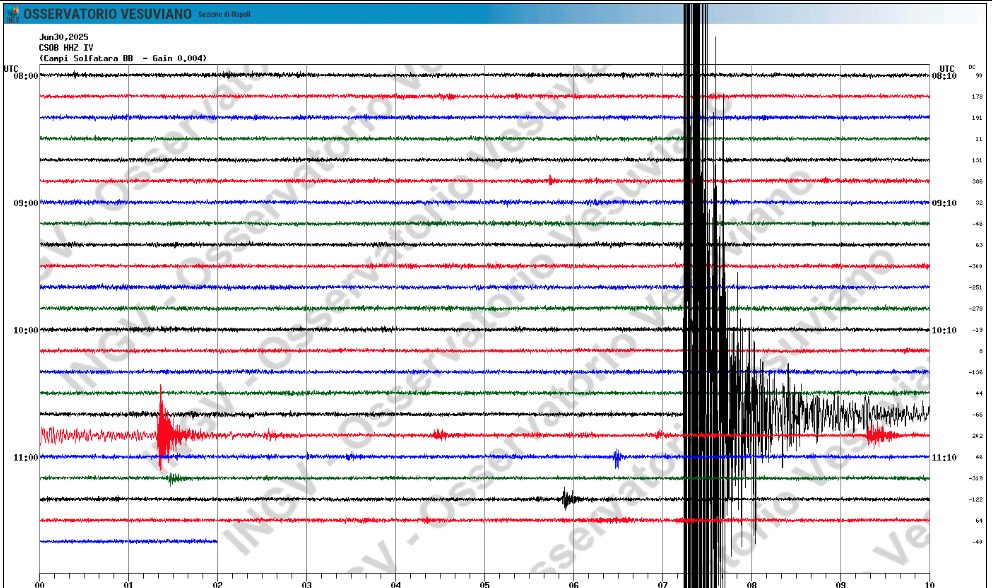992x588 pixels.
Task: Click the right "09:10" time label
Action: coord(944,203)
